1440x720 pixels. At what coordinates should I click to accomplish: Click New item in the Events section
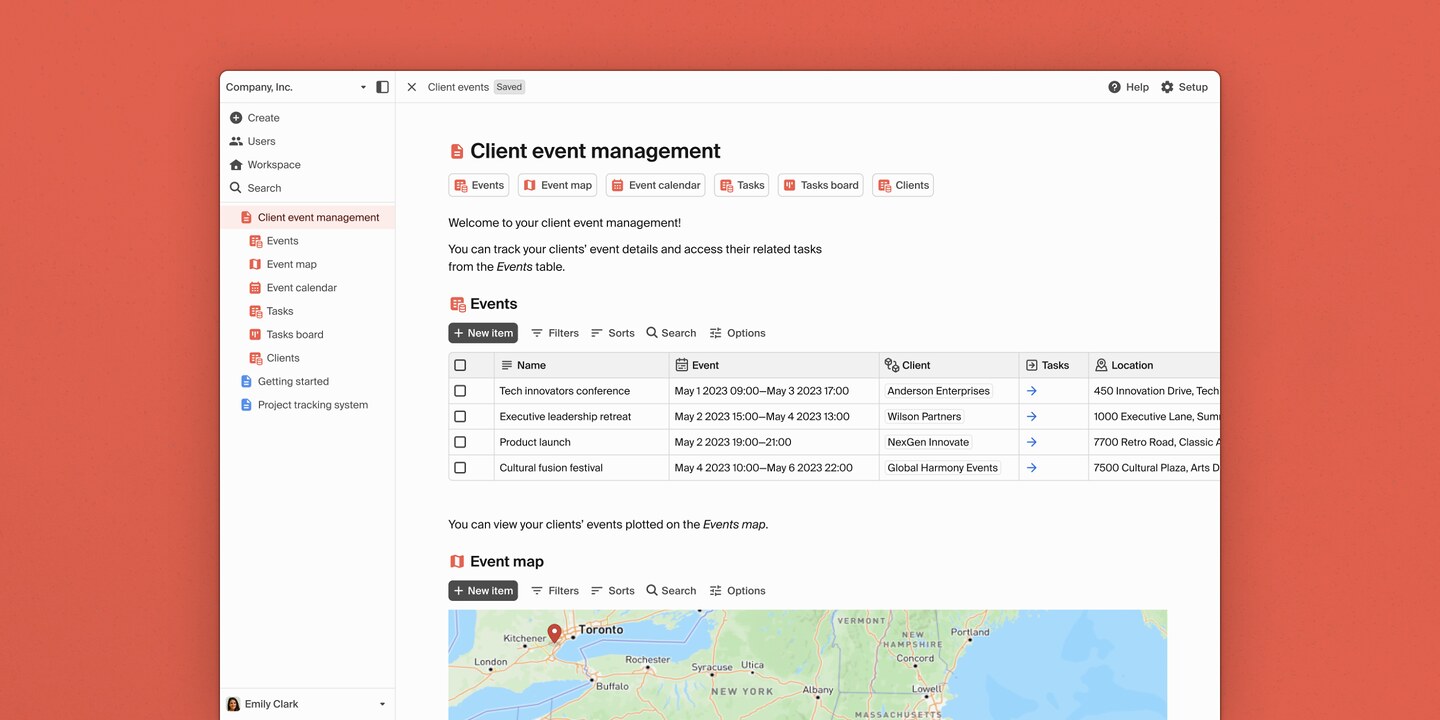point(483,332)
